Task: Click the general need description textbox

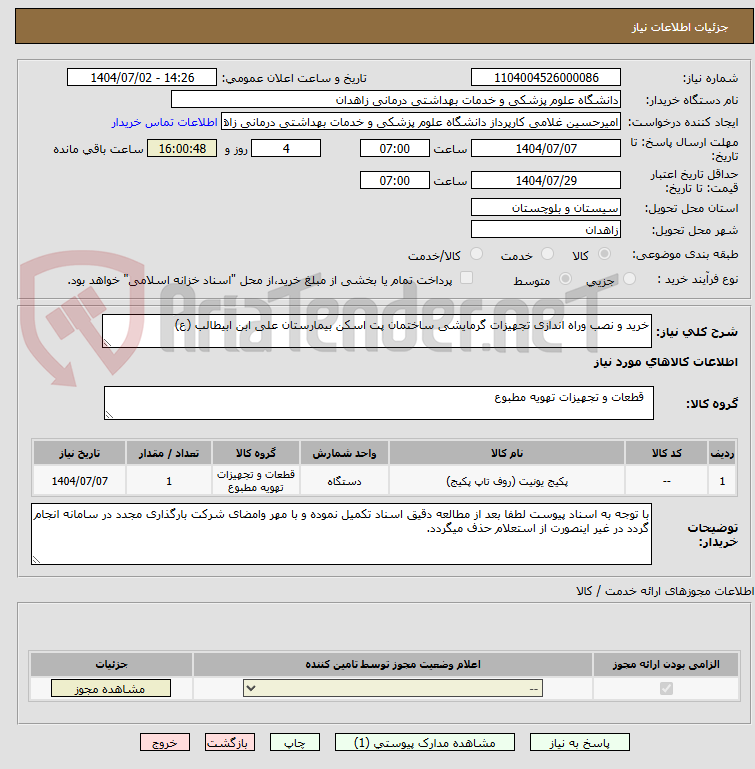Action: point(377,331)
